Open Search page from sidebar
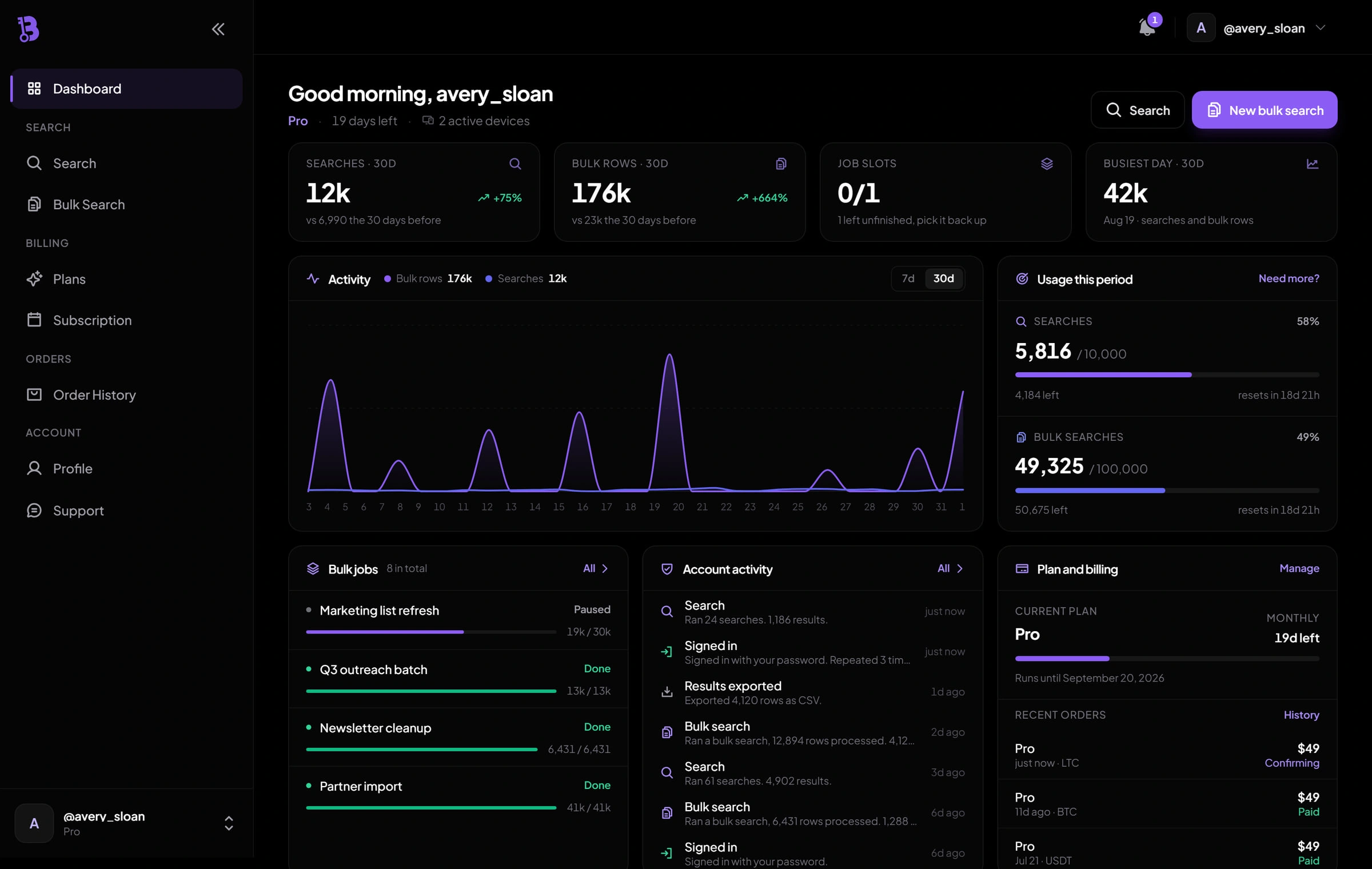This screenshot has width=1372, height=869. pos(126,163)
